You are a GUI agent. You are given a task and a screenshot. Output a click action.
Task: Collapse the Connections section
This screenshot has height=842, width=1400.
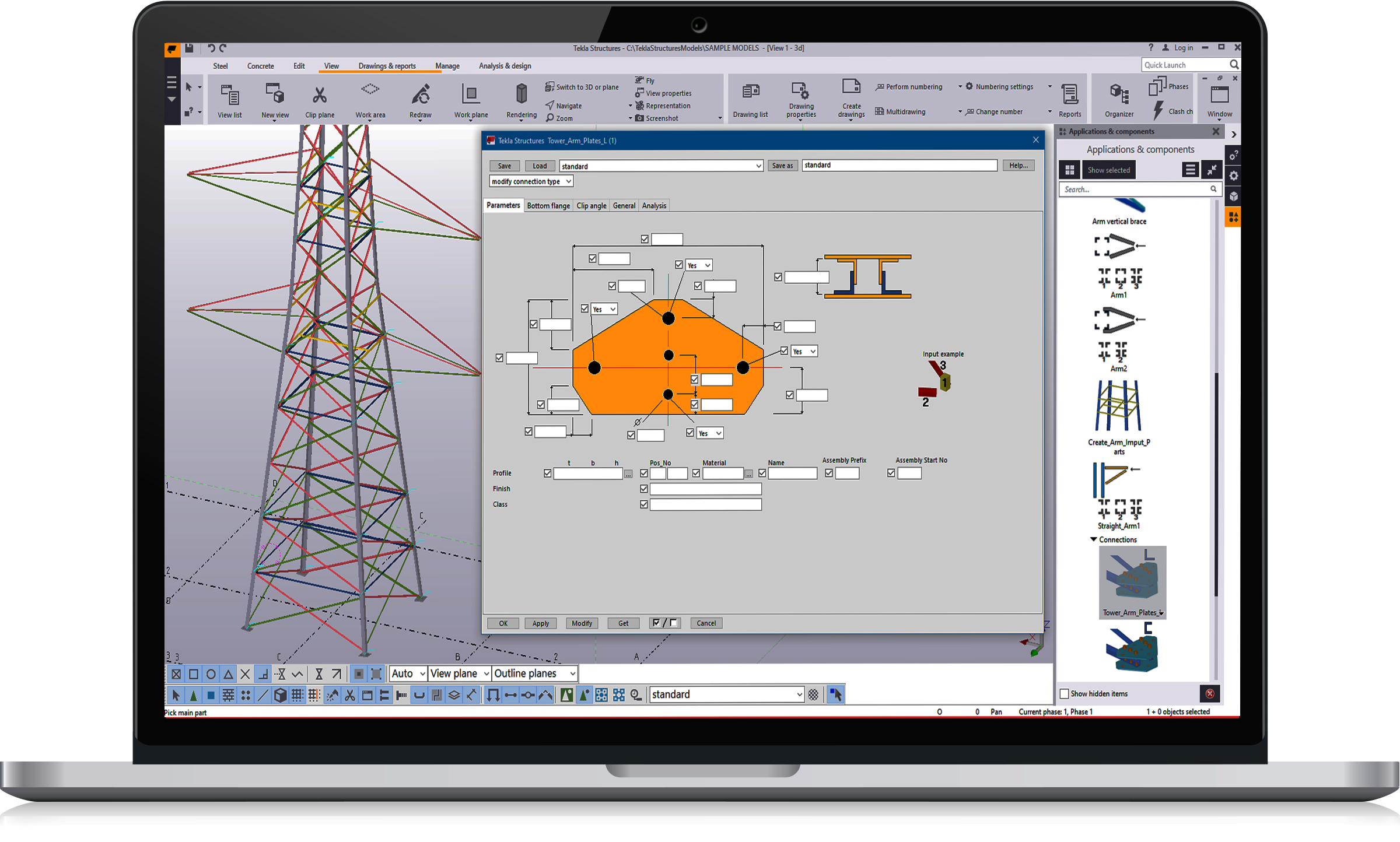coord(1094,539)
